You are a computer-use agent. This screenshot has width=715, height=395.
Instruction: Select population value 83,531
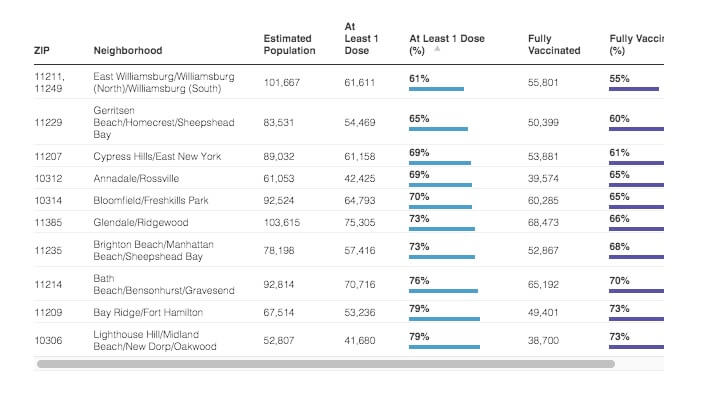pyautogui.click(x=279, y=123)
